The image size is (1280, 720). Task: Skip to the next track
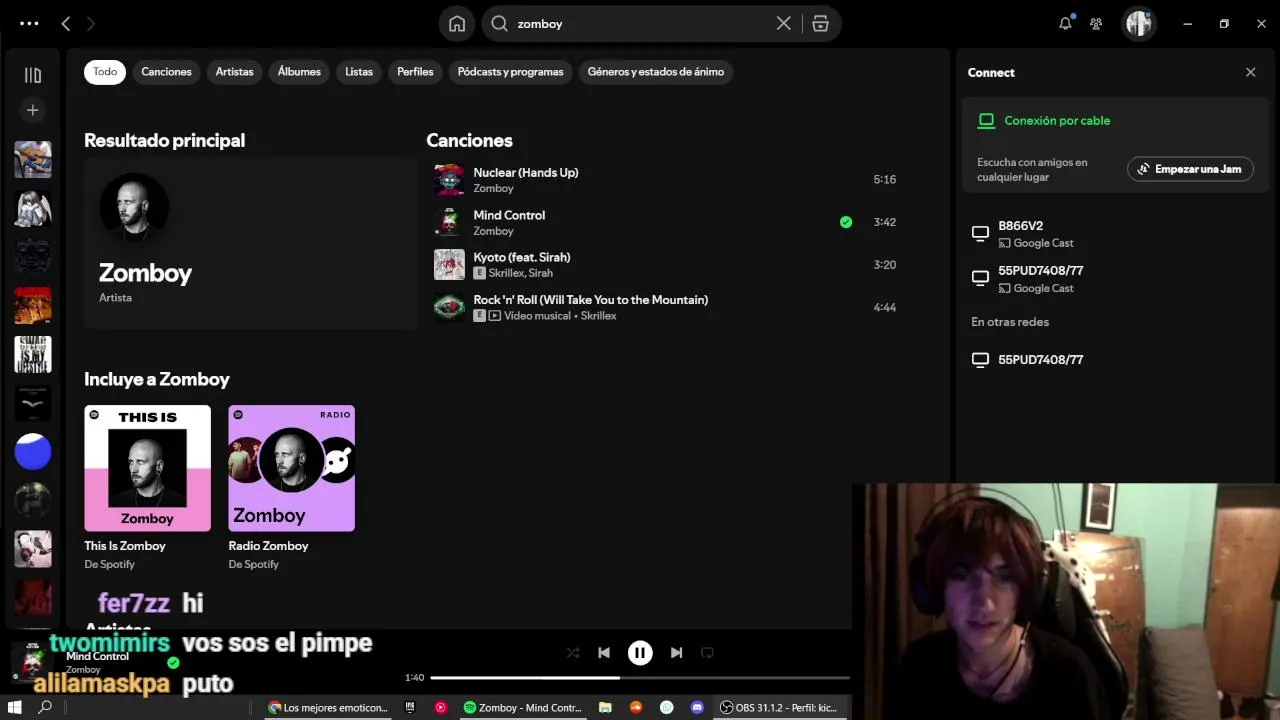pos(676,653)
